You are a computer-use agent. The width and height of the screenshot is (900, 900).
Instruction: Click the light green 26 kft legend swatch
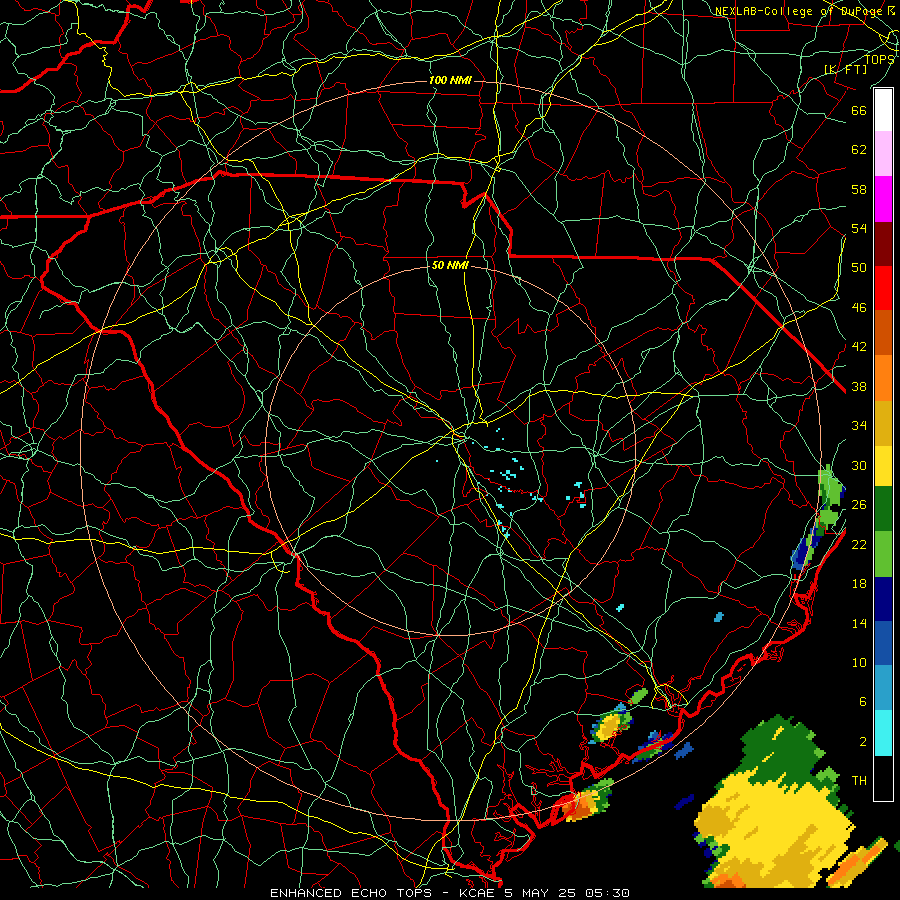(883, 554)
